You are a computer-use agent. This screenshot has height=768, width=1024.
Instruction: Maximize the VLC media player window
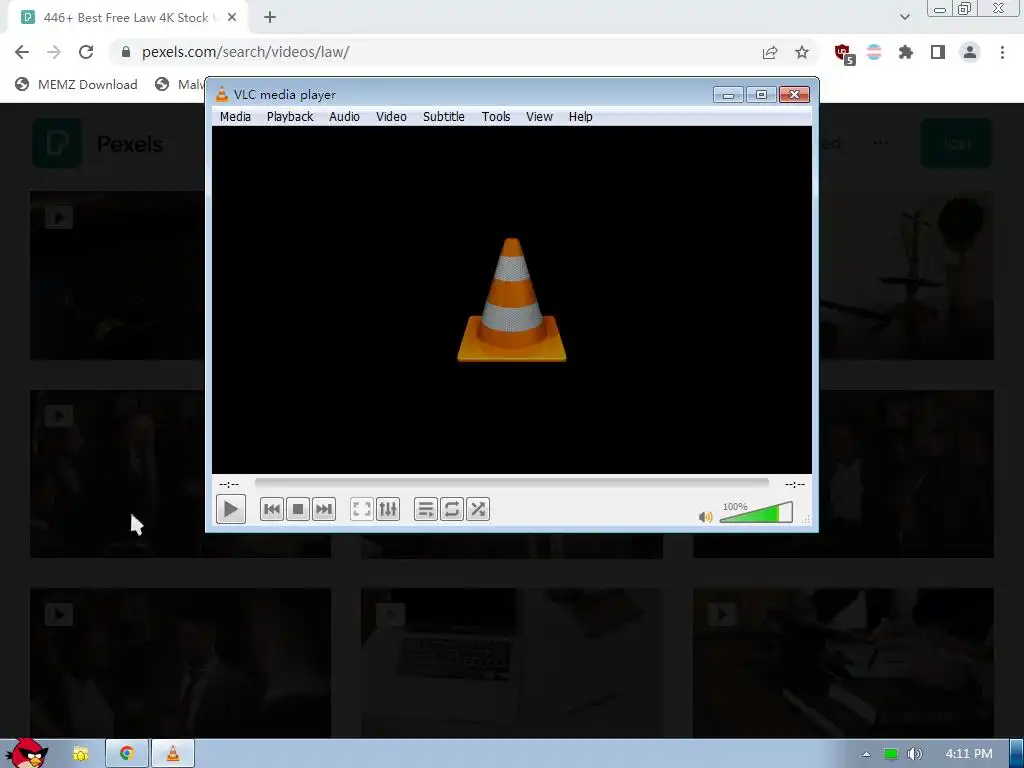pyautogui.click(x=761, y=95)
